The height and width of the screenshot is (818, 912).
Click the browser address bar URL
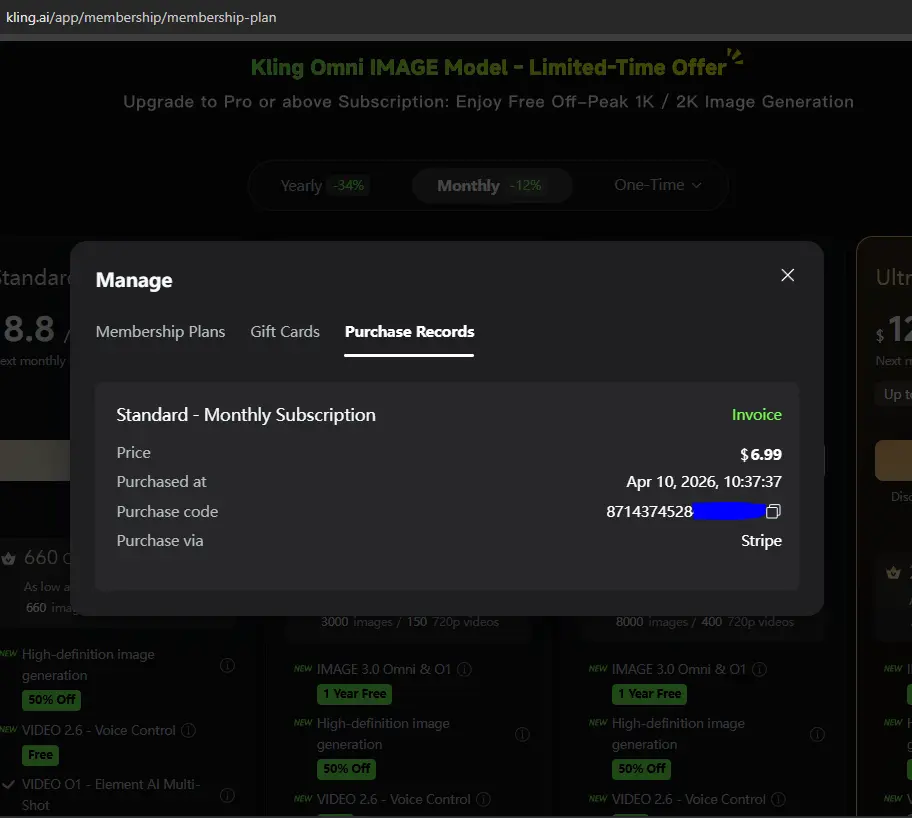141,17
